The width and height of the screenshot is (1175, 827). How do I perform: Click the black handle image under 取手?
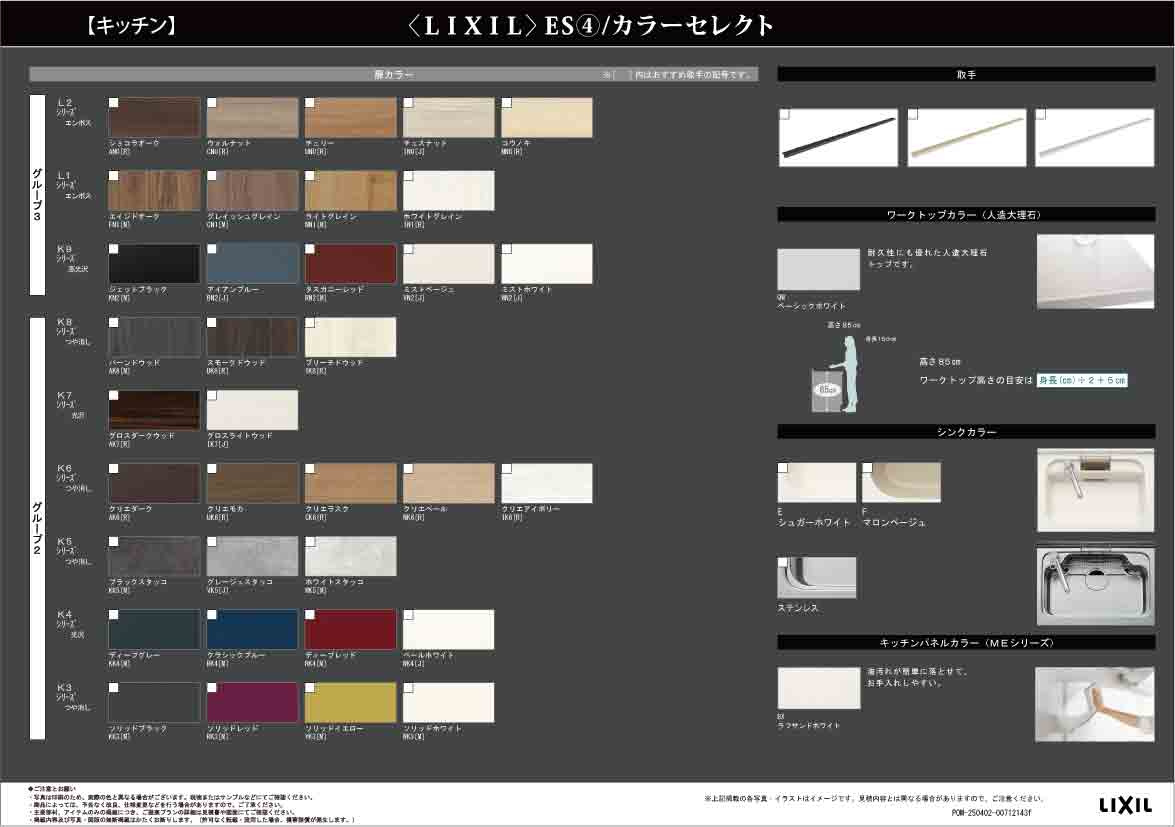point(838,137)
